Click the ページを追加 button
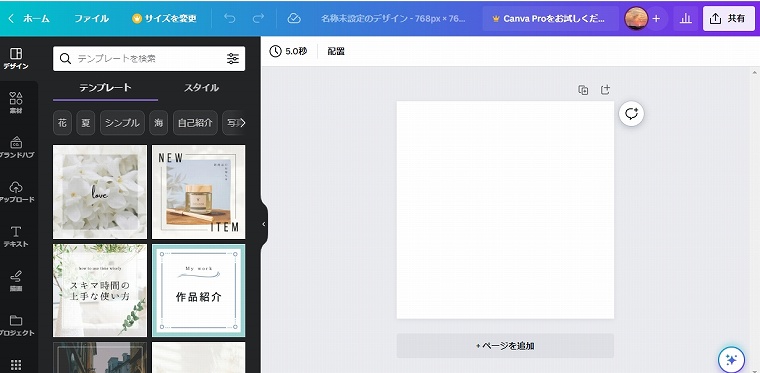The height and width of the screenshot is (373, 760). pos(505,345)
